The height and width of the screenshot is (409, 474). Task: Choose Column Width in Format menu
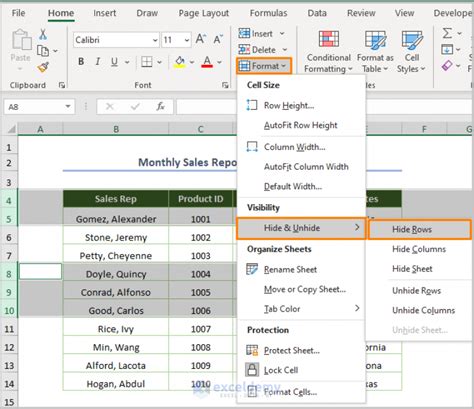click(x=301, y=147)
